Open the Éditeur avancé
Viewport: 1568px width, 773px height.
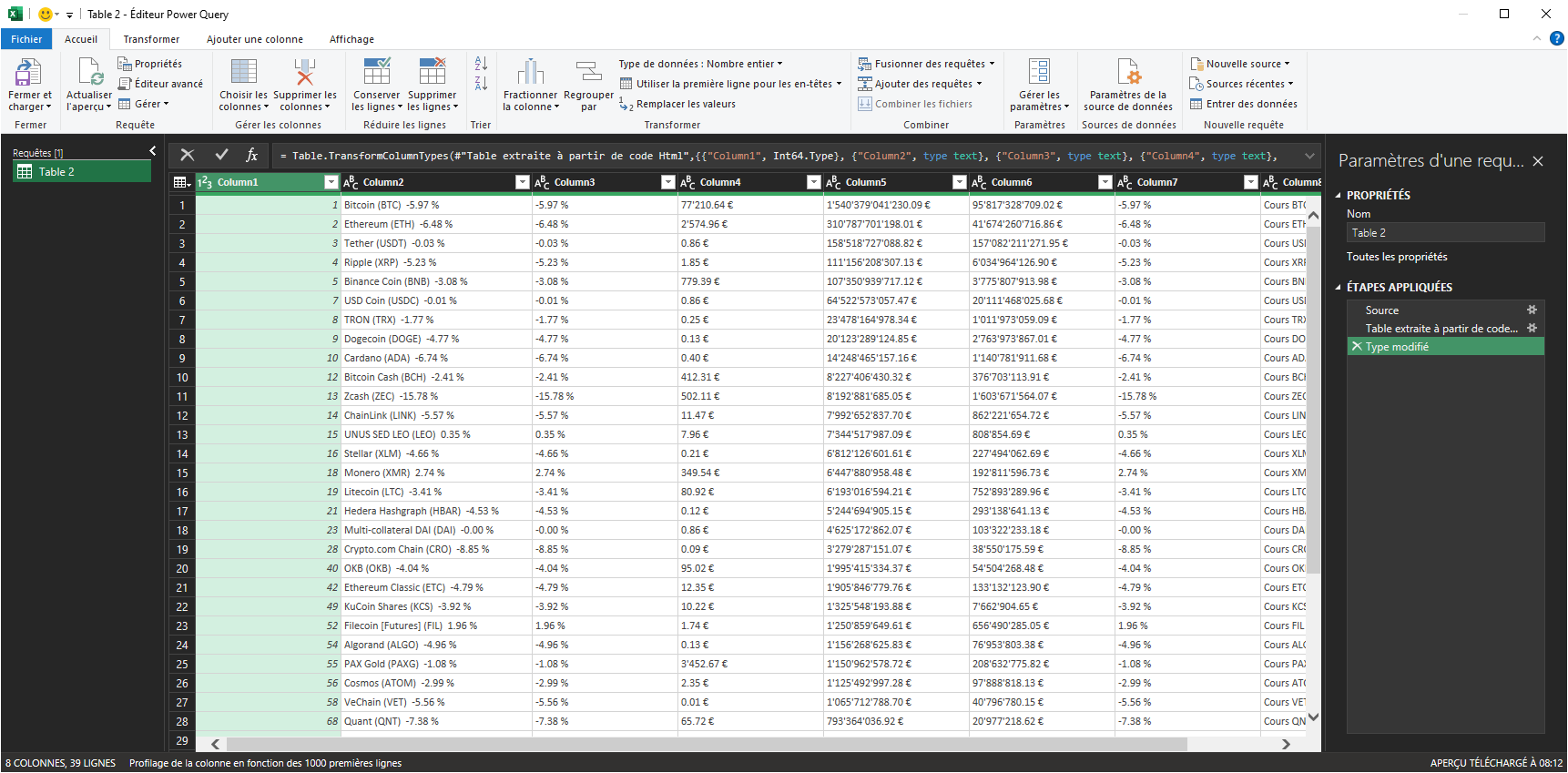[160, 84]
